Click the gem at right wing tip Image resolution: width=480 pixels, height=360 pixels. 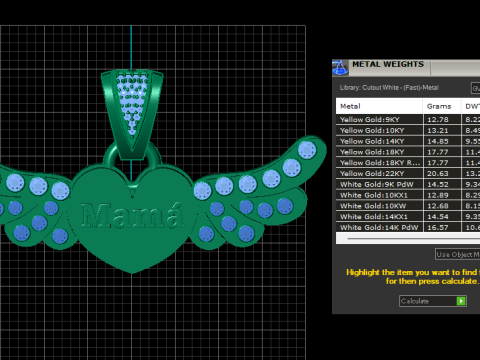[x=307, y=149]
